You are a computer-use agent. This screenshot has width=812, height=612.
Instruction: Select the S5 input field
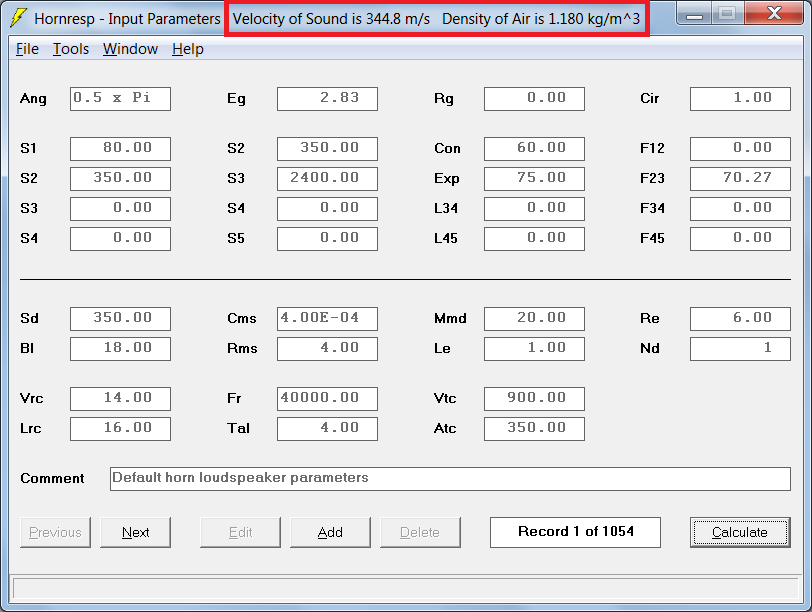327,239
